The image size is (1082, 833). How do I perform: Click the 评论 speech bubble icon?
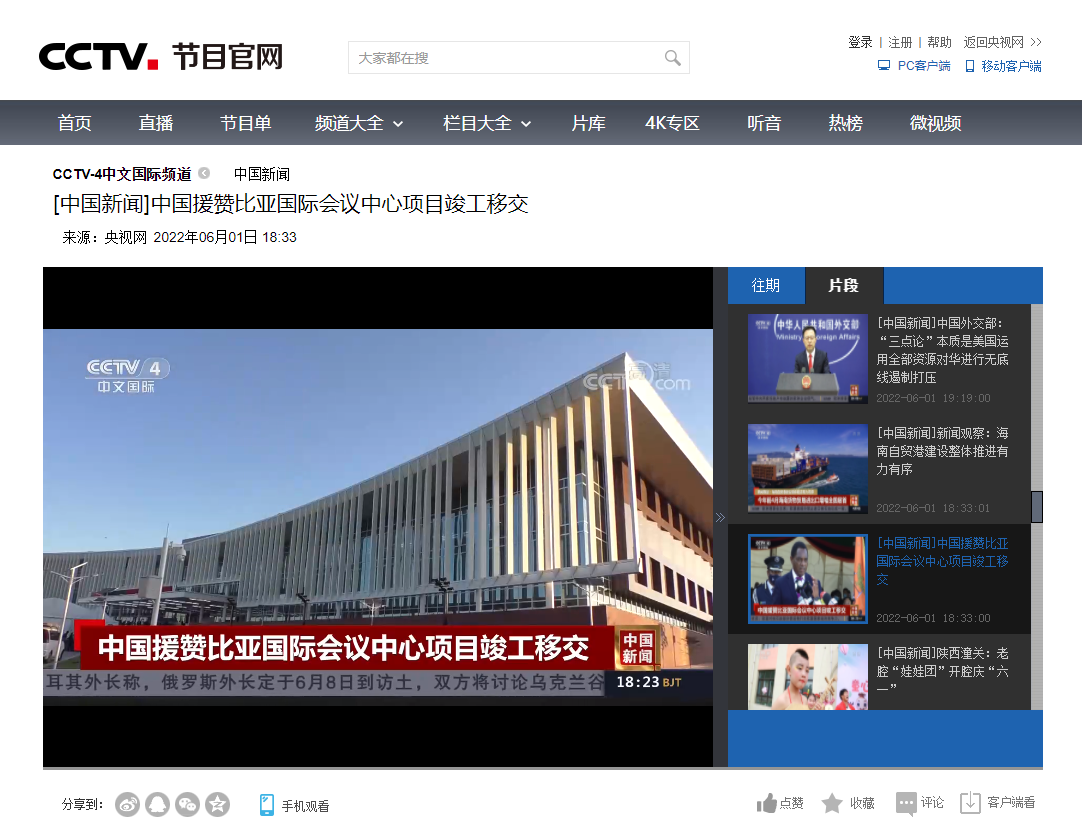point(906,803)
